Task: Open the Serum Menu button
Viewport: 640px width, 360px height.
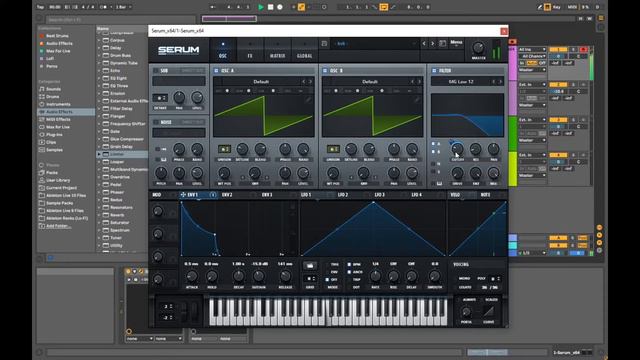Action: point(456,43)
